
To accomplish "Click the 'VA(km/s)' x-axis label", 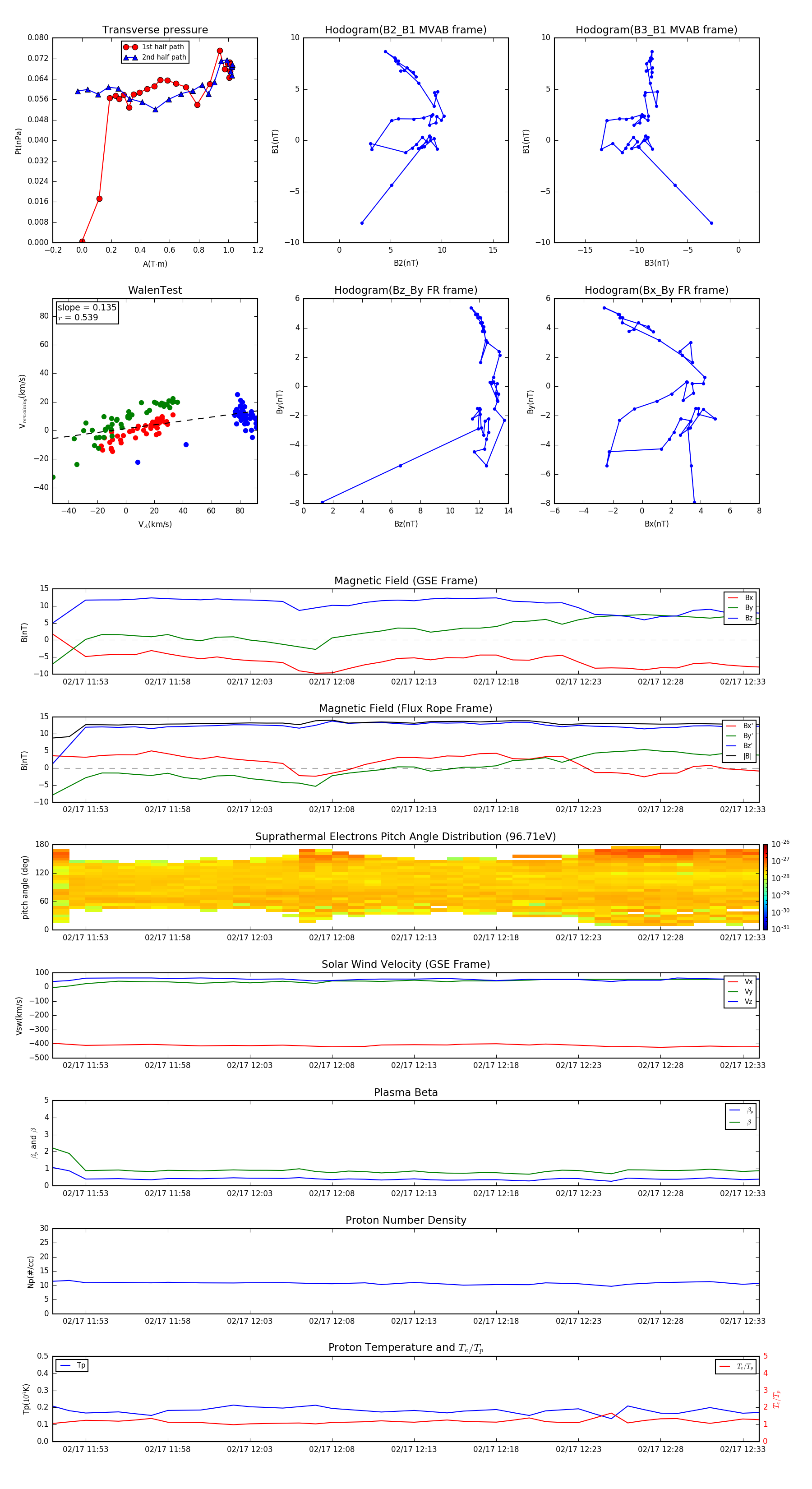I will point(155,524).
